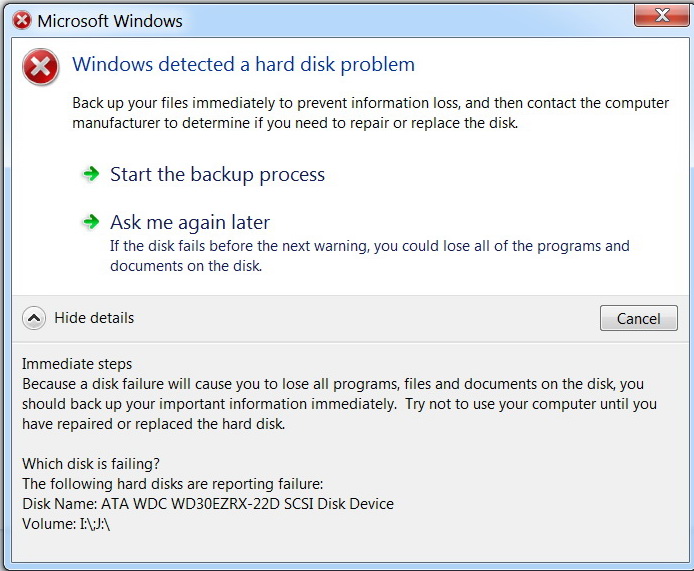Click the Microsoft Windows title bar text
This screenshot has width=694, height=571.
coord(110,21)
